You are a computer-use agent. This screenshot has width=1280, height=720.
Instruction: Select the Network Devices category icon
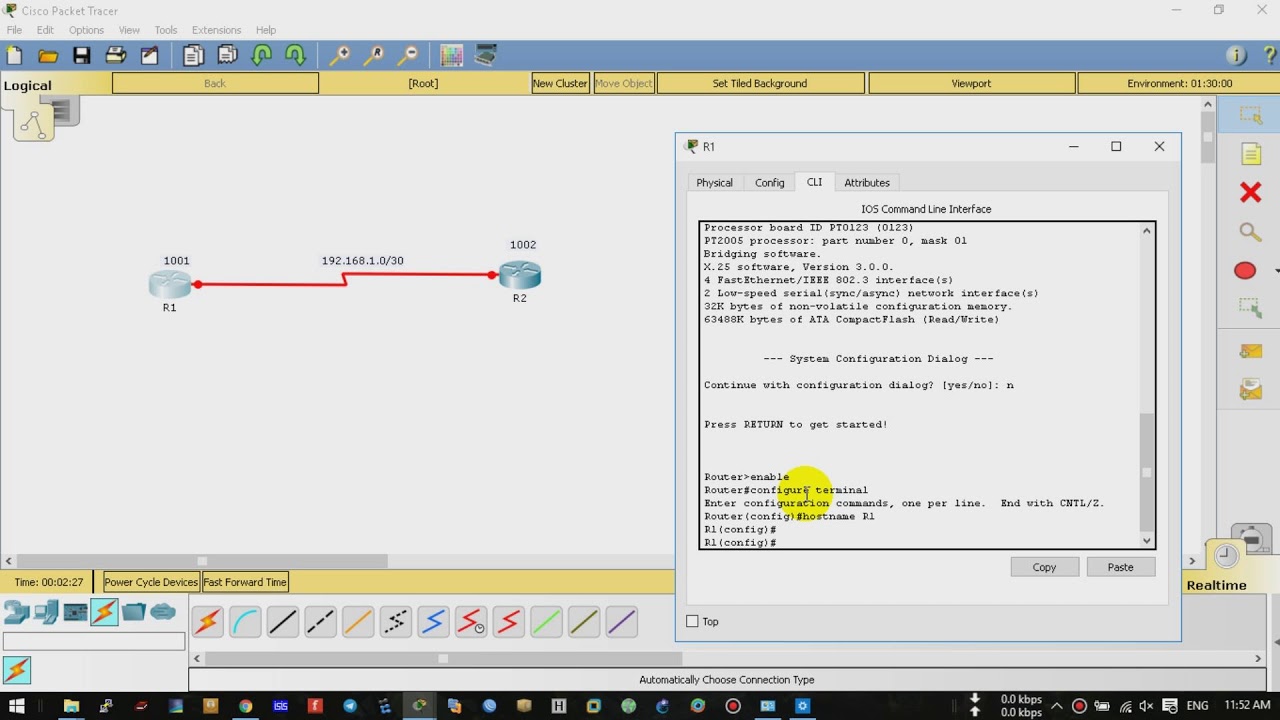[x=17, y=612]
